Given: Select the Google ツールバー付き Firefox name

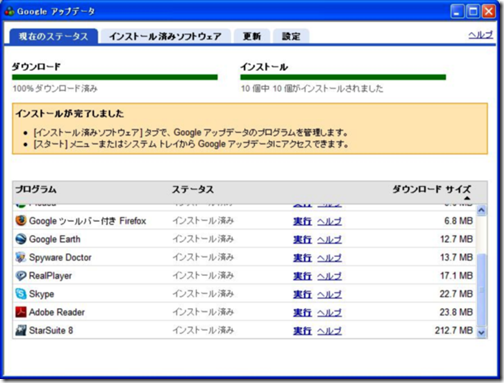Looking at the screenshot, I should pos(88,221).
